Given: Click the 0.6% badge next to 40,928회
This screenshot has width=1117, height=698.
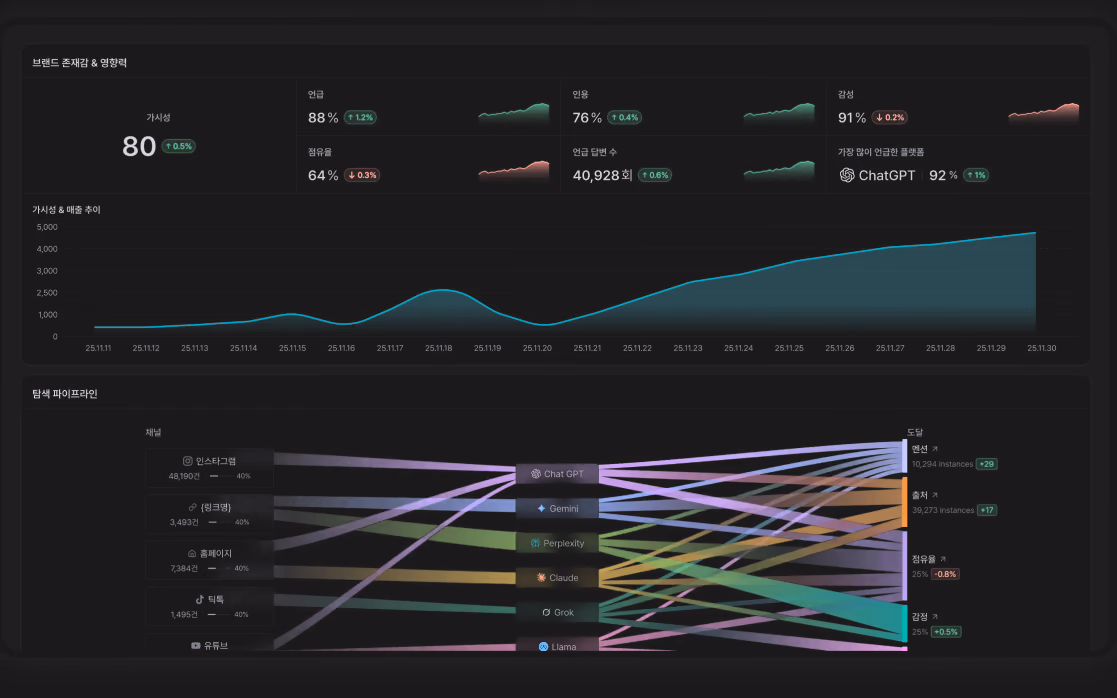Looking at the screenshot, I should 655,175.
